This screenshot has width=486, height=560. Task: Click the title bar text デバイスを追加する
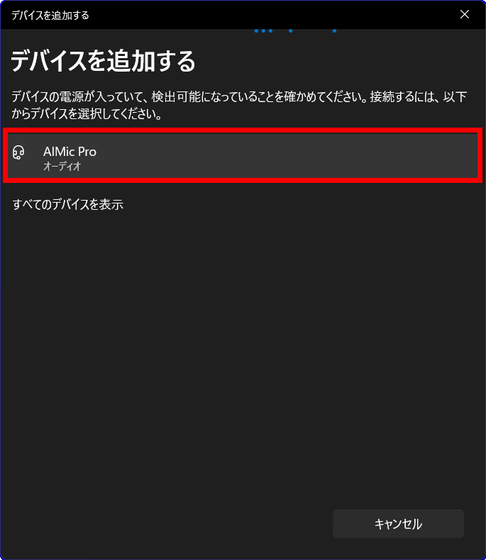click(50, 15)
